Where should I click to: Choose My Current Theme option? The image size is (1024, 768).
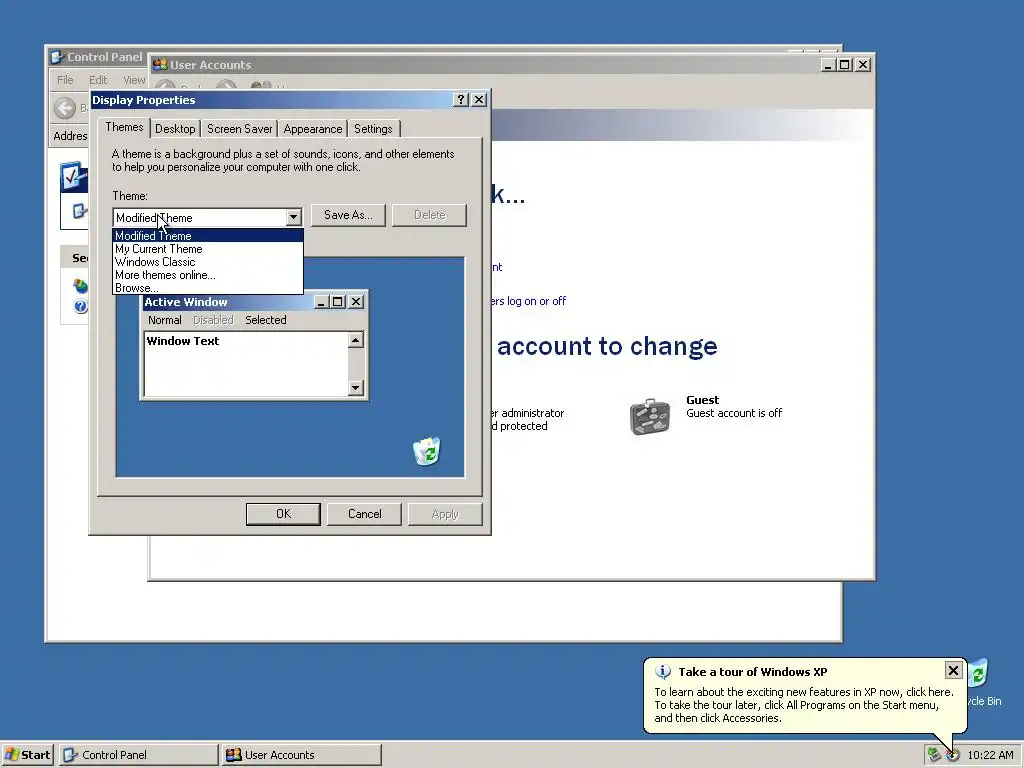pyautogui.click(x=208, y=249)
